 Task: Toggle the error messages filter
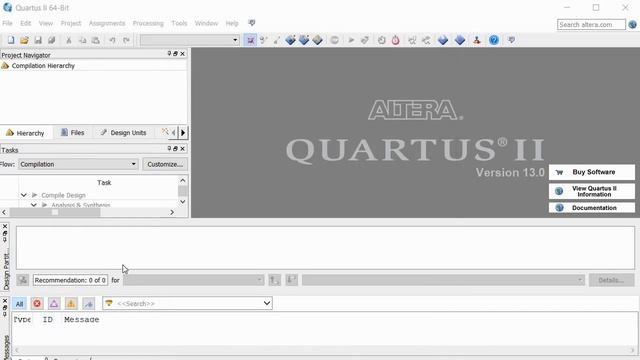click(x=37, y=303)
